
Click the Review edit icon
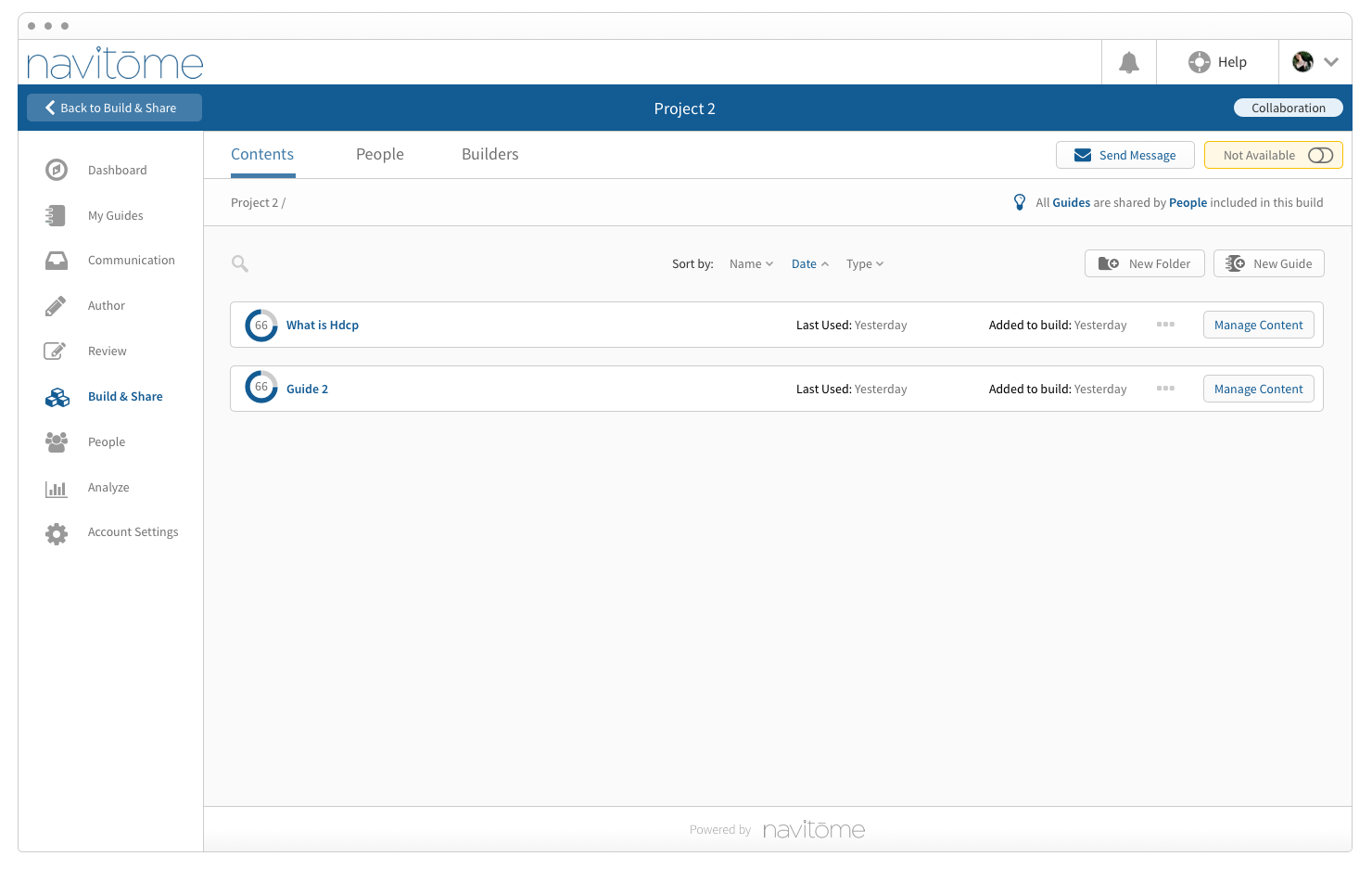(55, 351)
